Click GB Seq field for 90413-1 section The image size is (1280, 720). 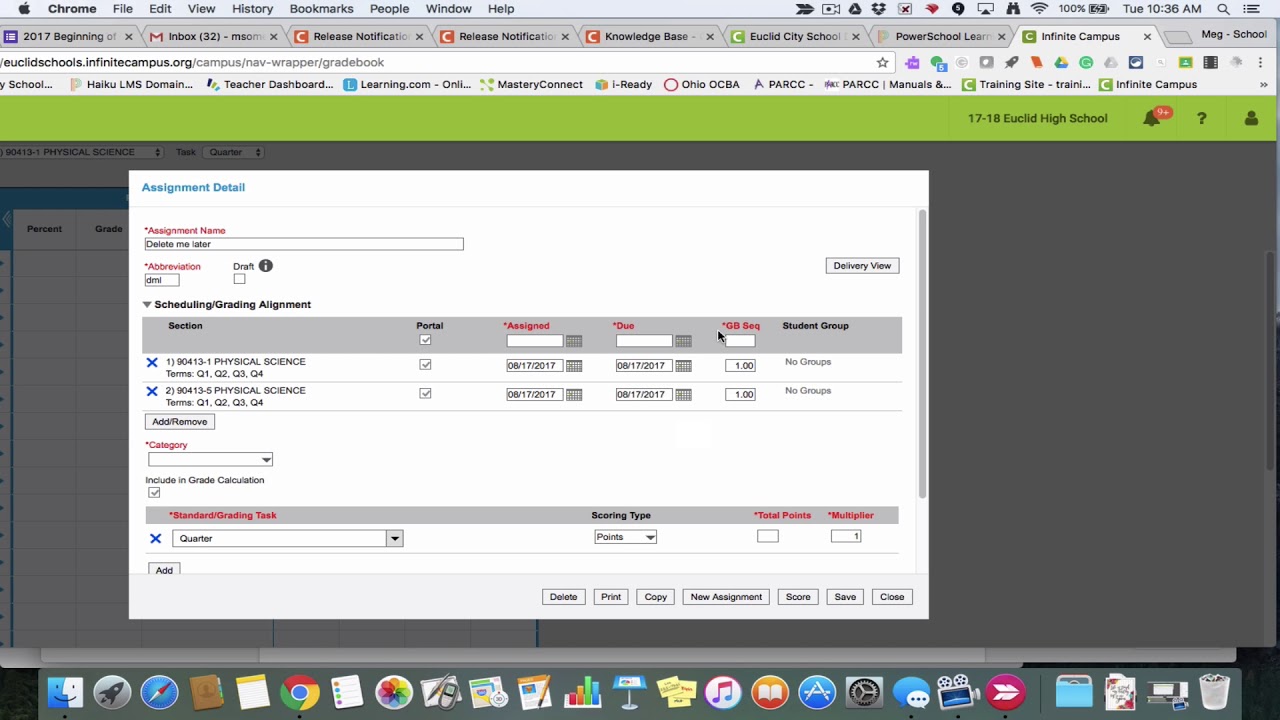[741, 366]
